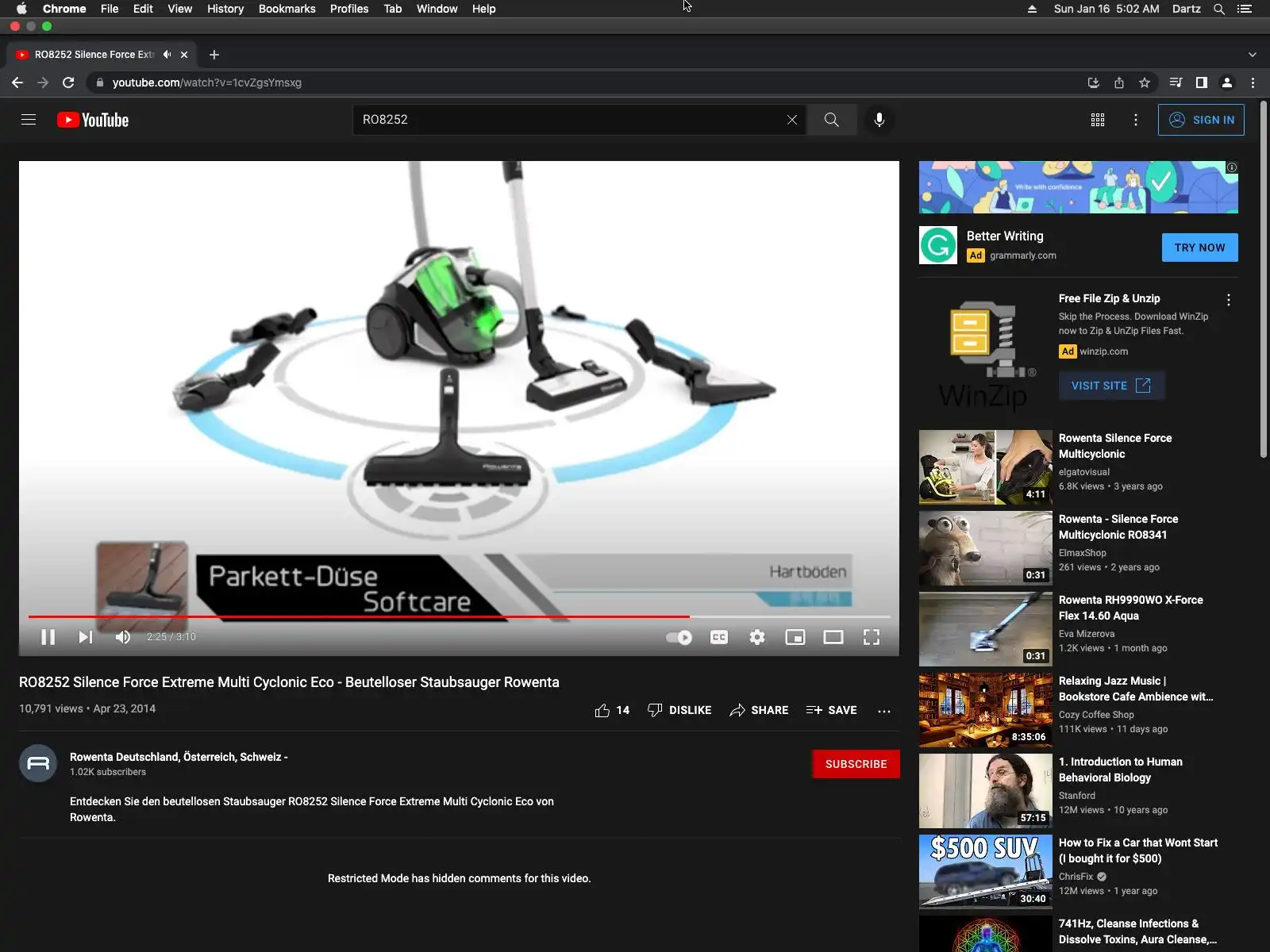Click the address bar URL
The image size is (1270, 952).
click(x=207, y=83)
